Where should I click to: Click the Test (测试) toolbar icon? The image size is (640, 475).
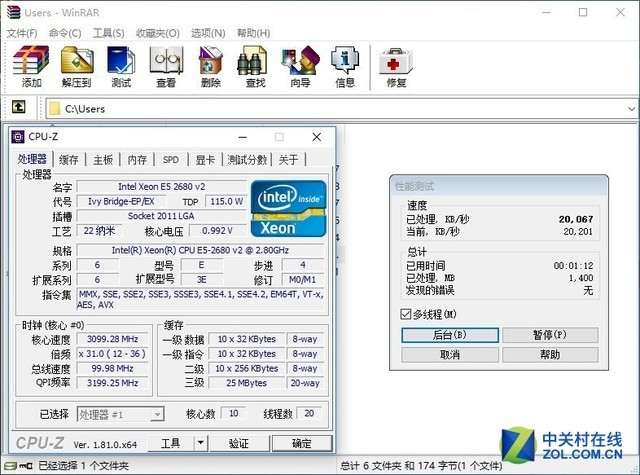point(121,60)
